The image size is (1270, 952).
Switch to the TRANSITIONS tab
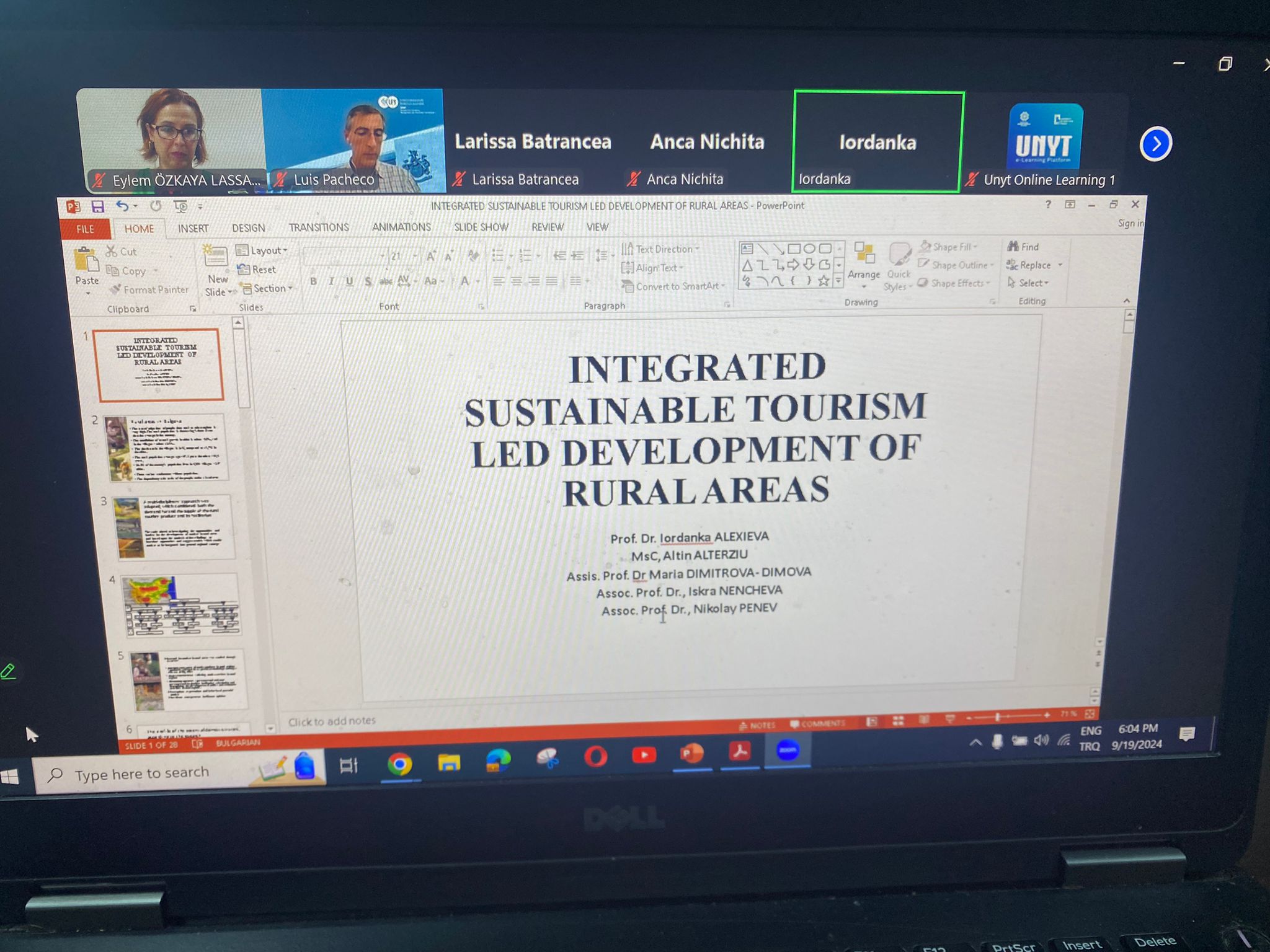coord(319,227)
